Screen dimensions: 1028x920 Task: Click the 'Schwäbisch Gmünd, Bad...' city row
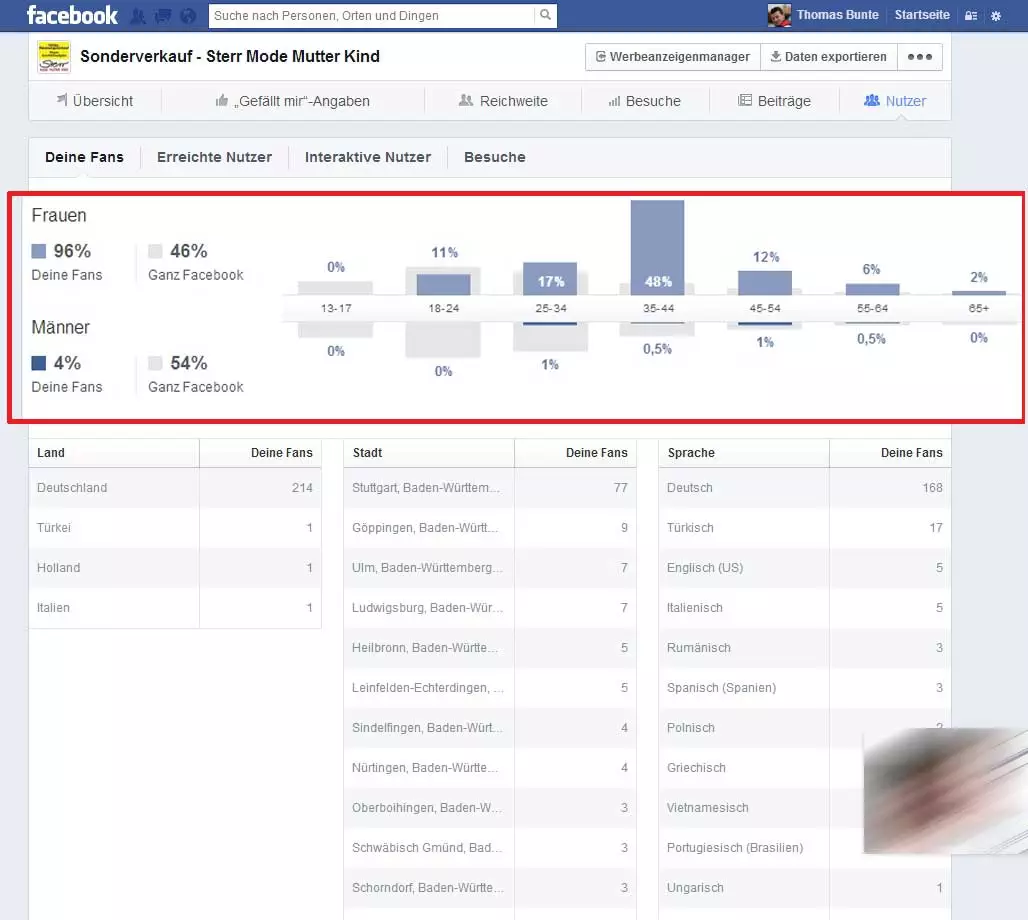point(490,848)
